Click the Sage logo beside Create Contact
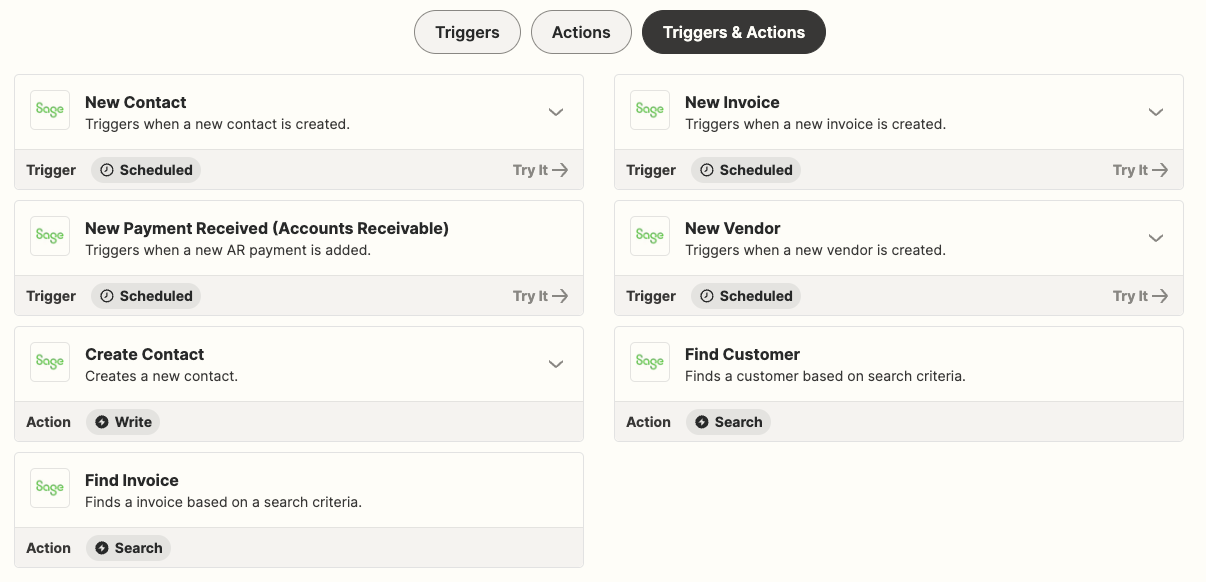 tap(50, 362)
